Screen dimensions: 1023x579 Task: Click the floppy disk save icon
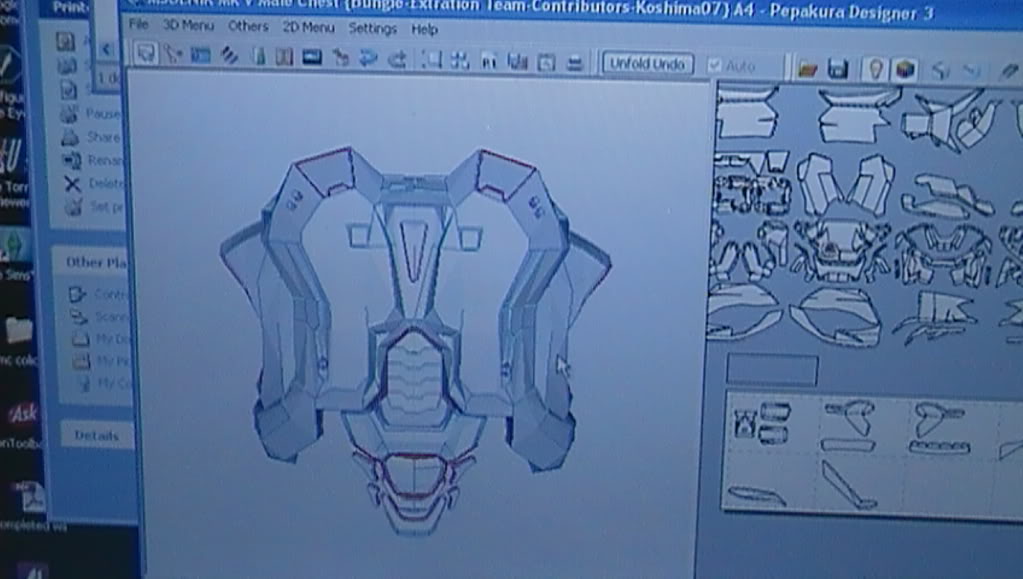(x=837, y=69)
